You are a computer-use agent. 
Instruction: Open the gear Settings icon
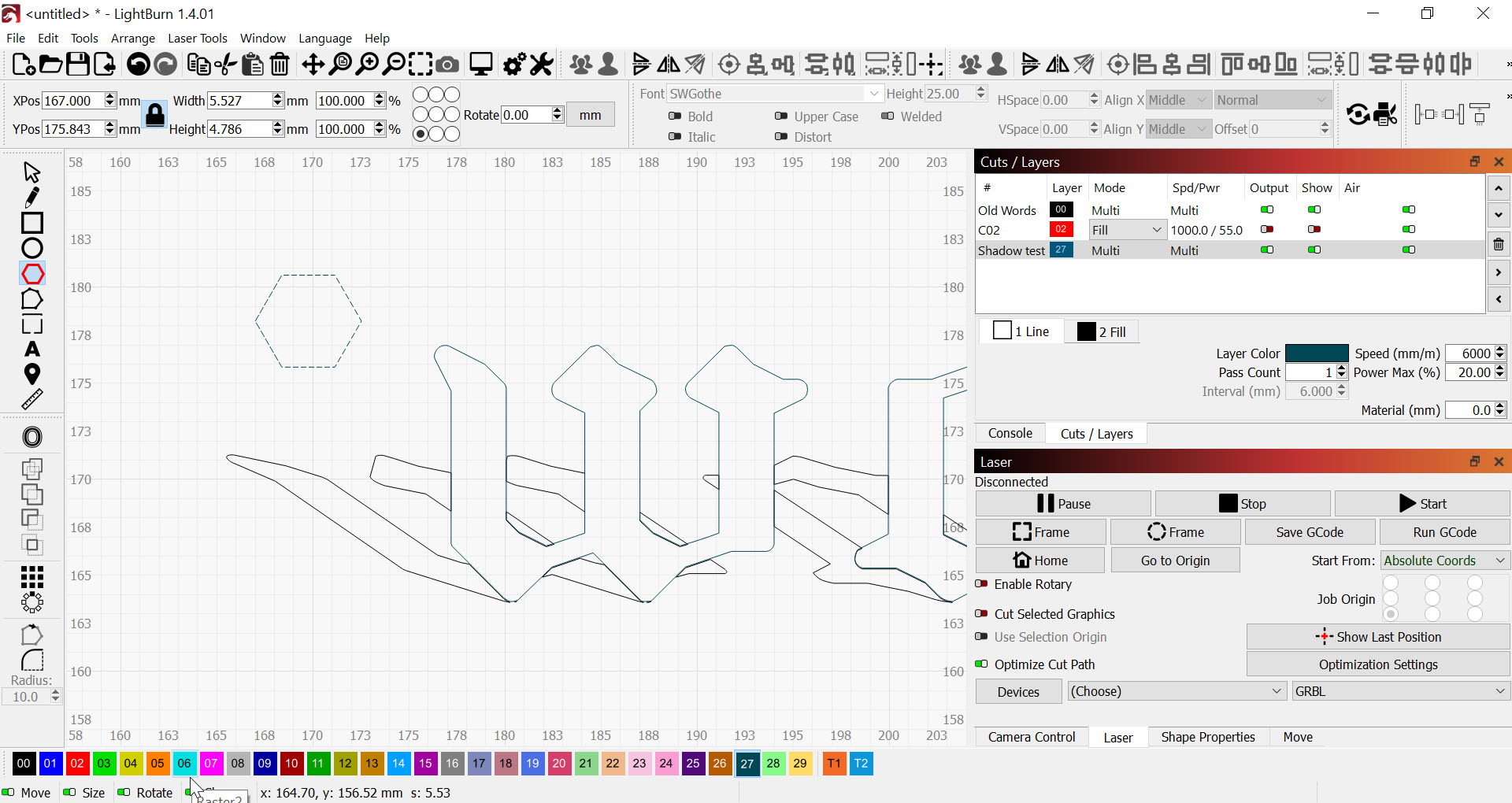pos(514,65)
